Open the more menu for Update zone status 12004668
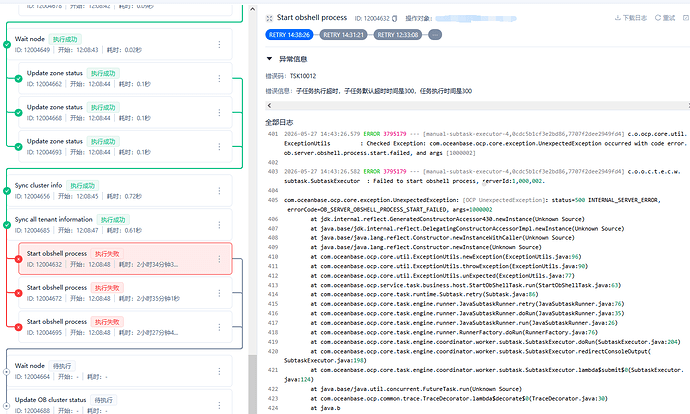Viewport: 690px width, 414px height. point(219,113)
